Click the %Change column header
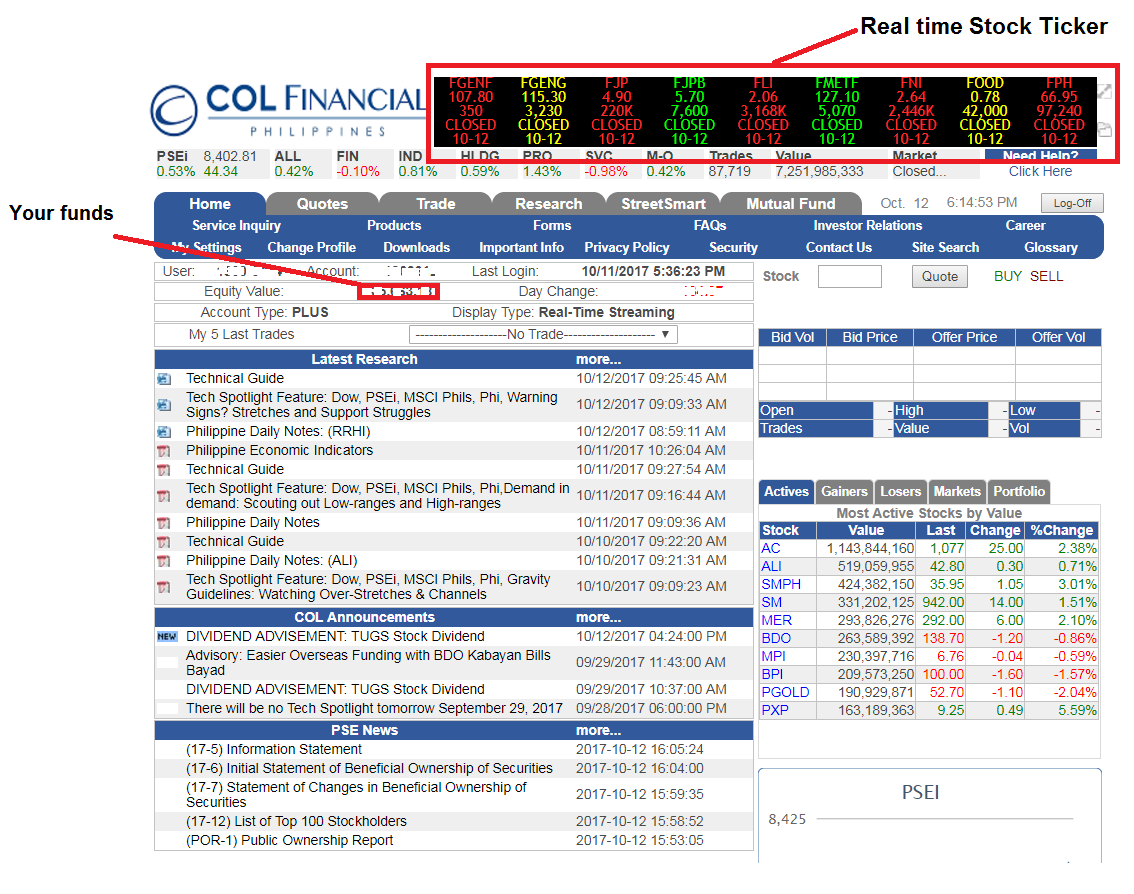 1062,530
